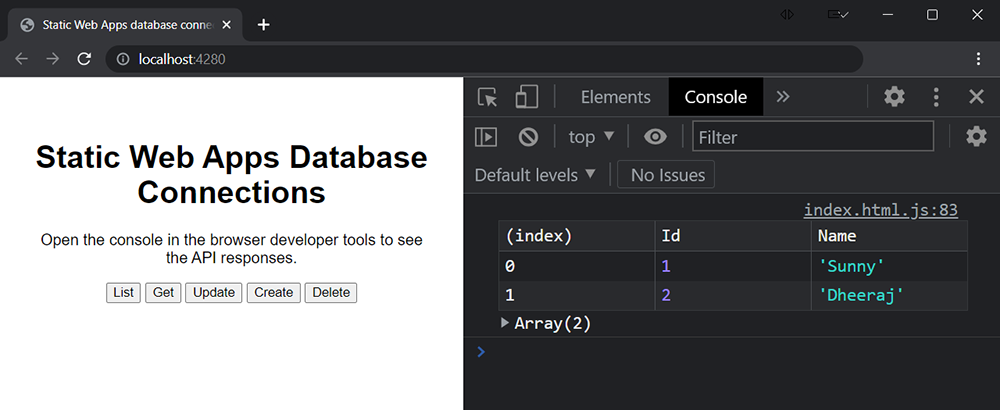Open Chrome three-dot browser menu

click(978, 59)
